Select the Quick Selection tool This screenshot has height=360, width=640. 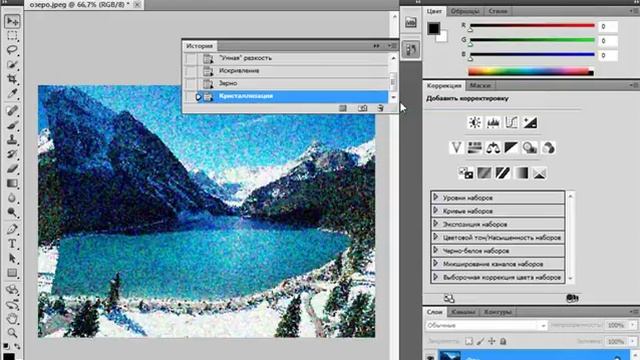[12, 64]
